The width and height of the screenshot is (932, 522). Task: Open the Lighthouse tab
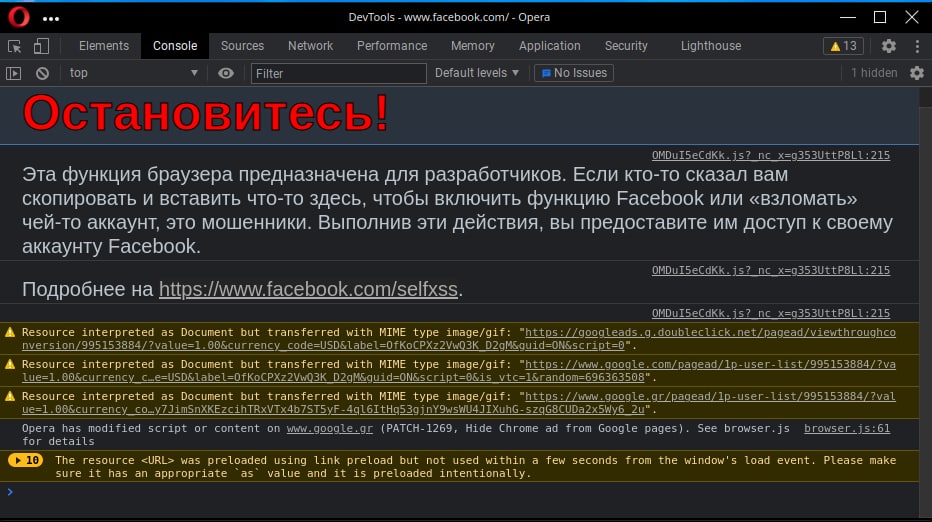(x=711, y=46)
